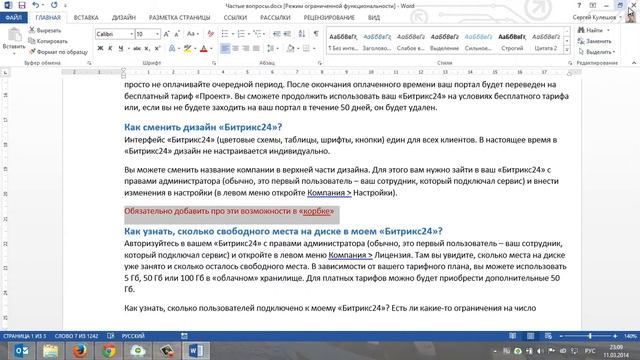Switch to the ВСТАВКА tab
Screen dimensions: 640x360
pyautogui.click(x=86, y=18)
